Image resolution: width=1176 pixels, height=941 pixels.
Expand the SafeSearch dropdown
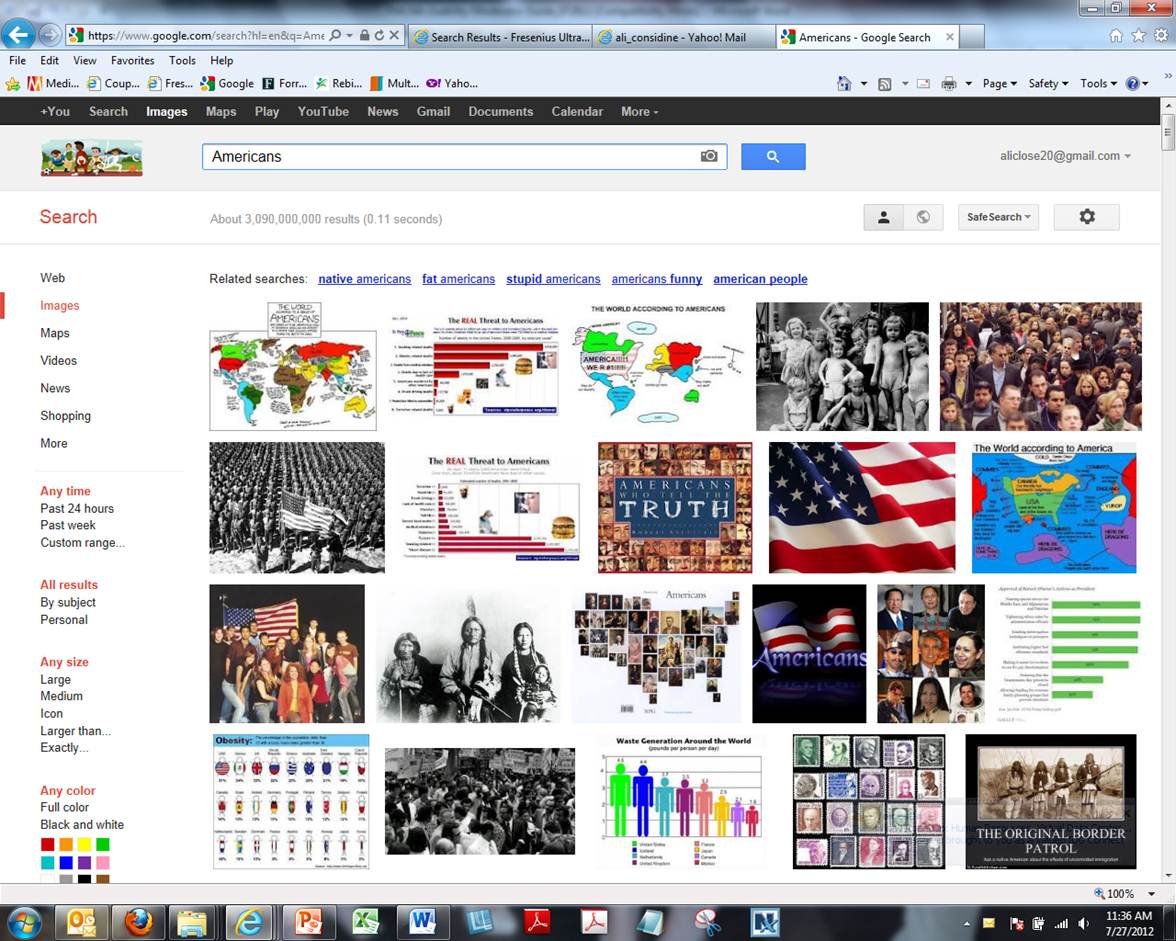(x=998, y=217)
